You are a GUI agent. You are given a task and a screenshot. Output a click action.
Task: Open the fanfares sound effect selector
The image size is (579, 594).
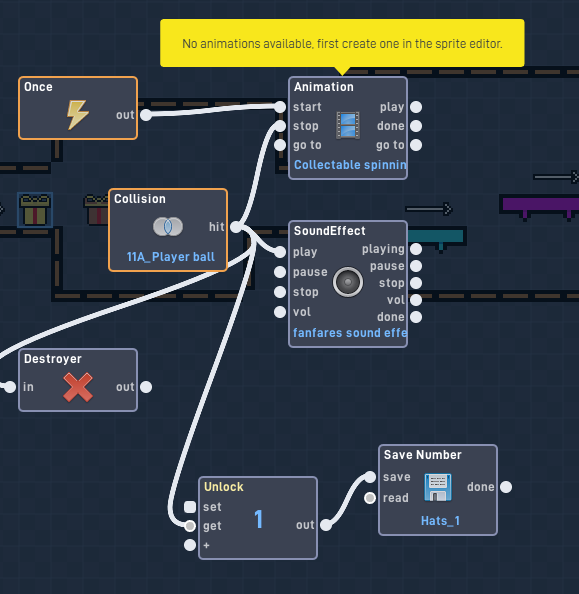350,333
